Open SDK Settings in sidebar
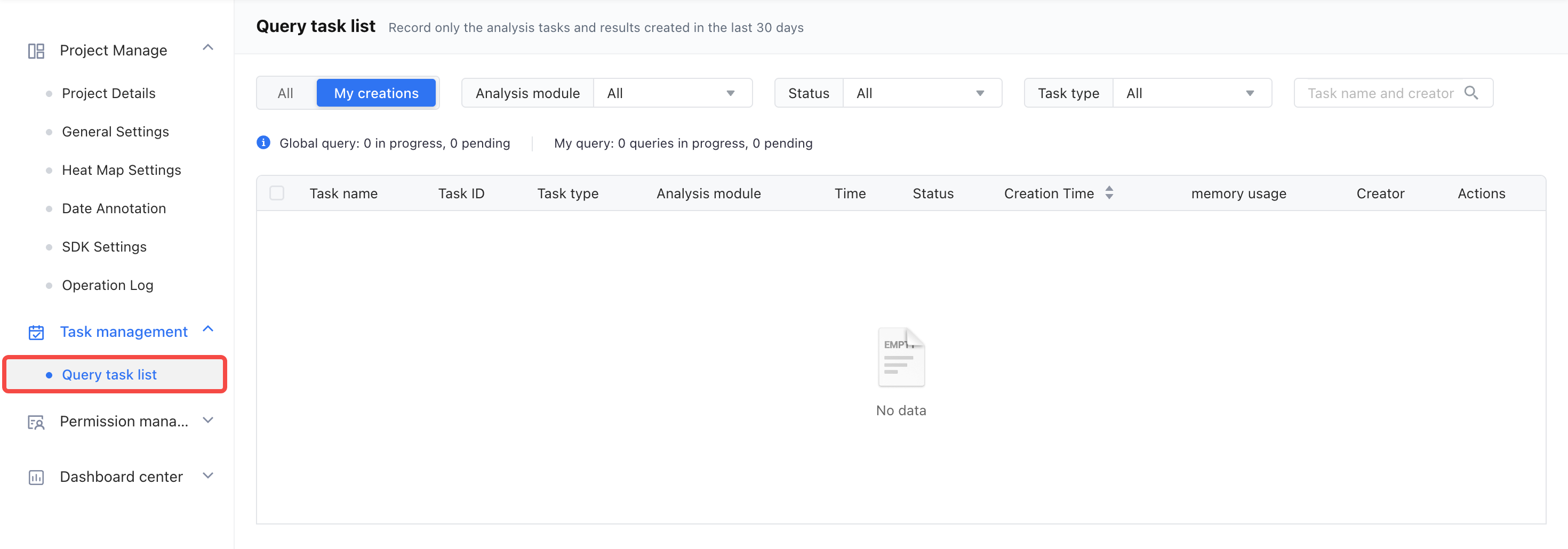The height and width of the screenshot is (549, 1568). (x=104, y=246)
